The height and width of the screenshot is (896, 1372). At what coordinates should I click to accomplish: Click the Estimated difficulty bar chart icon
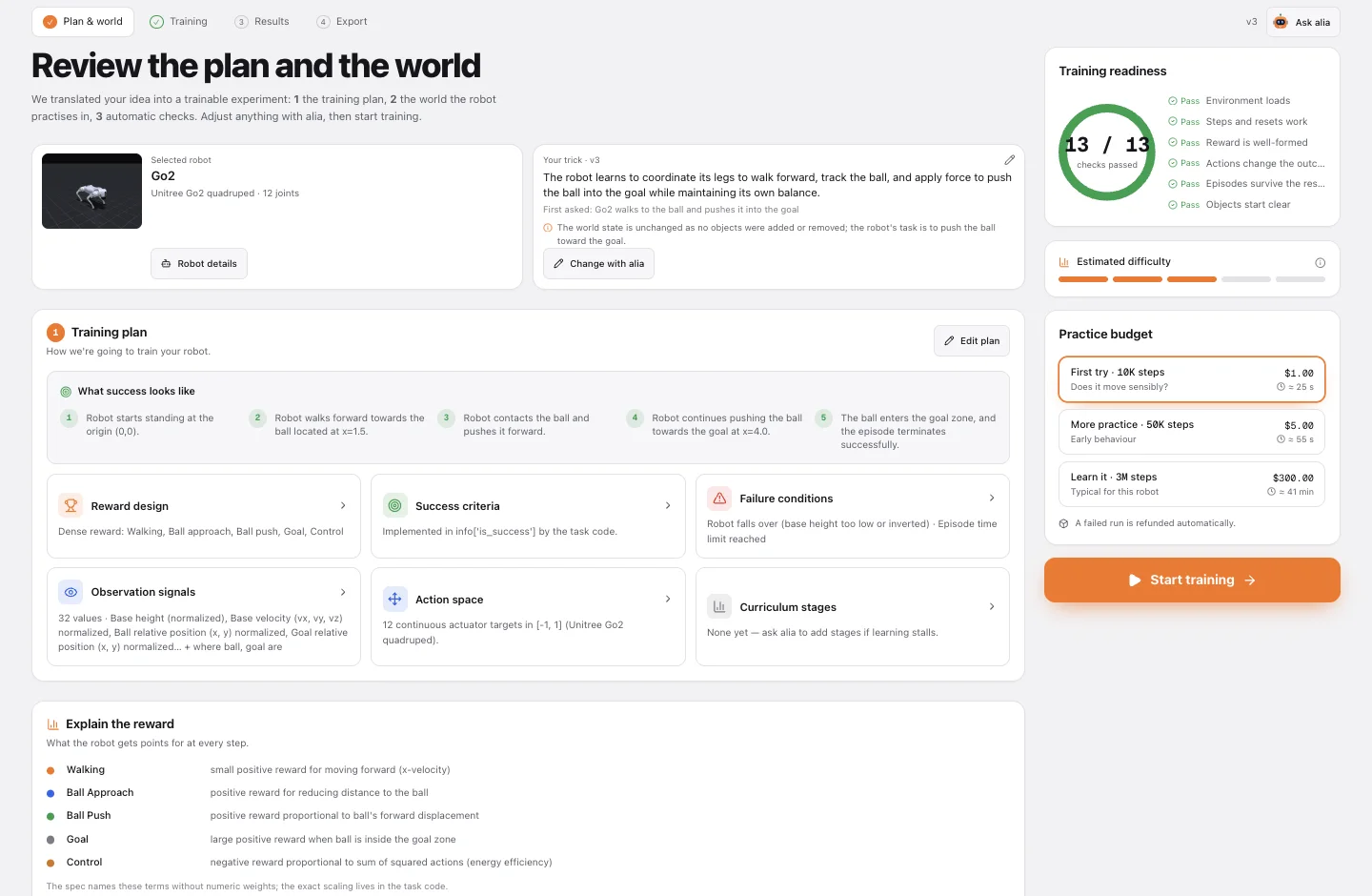click(x=1064, y=262)
